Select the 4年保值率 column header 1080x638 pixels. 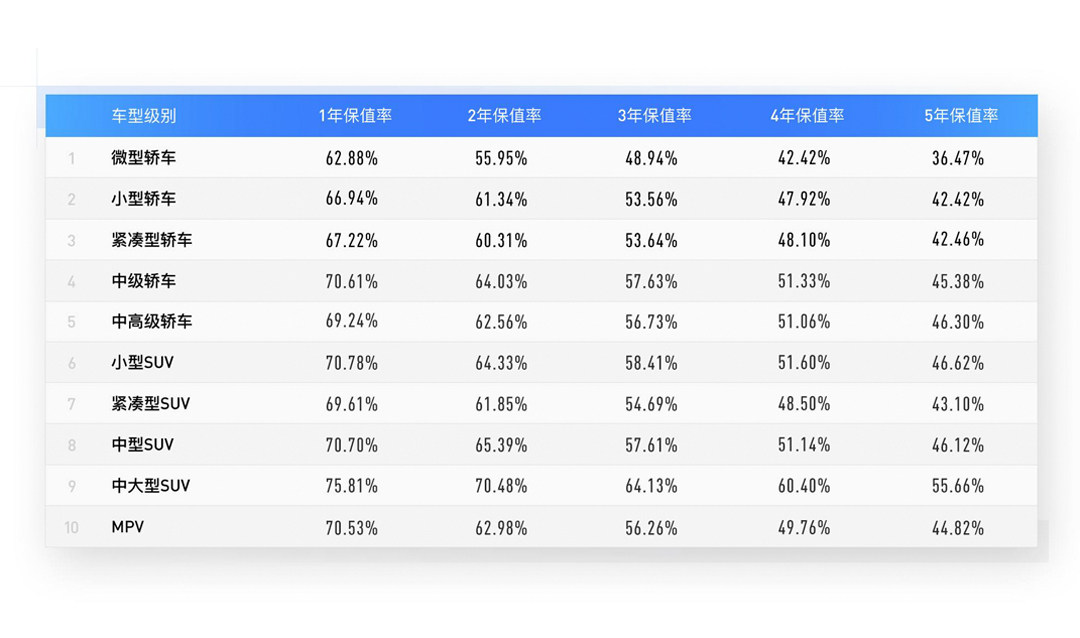[x=806, y=116]
